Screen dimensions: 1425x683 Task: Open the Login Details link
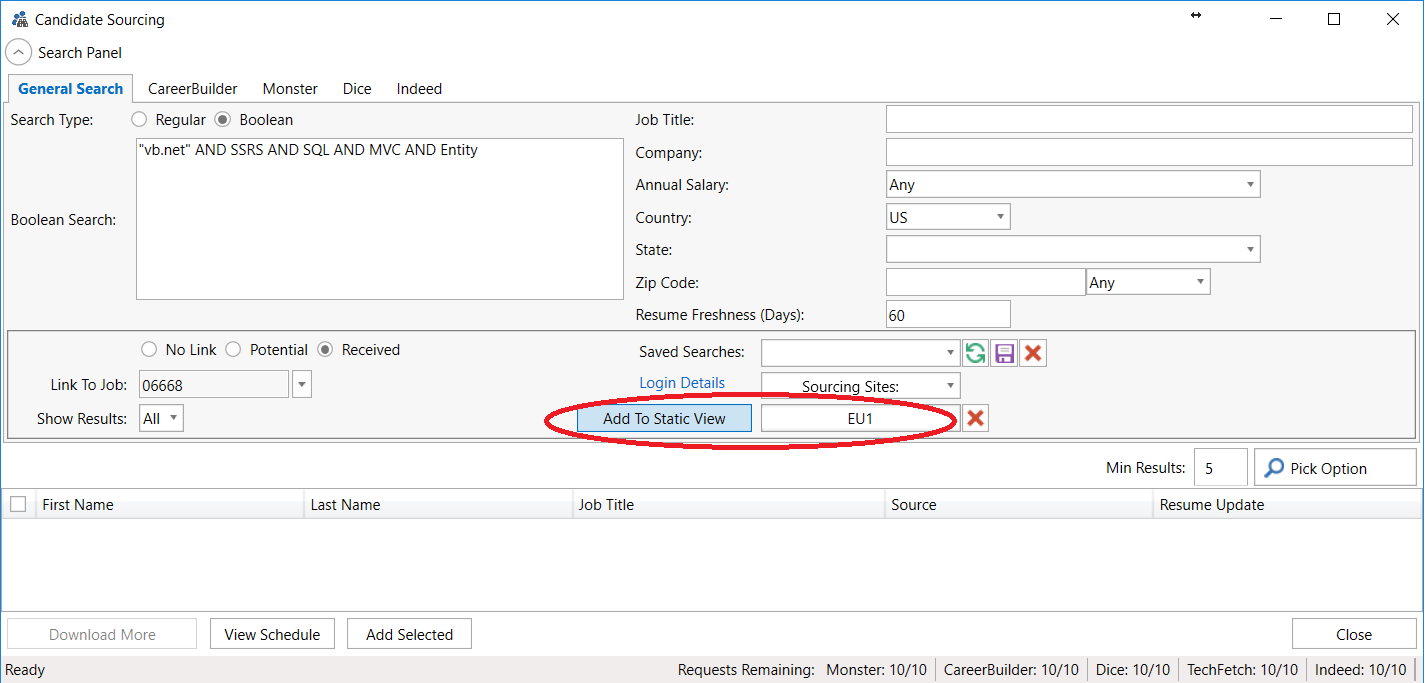pyautogui.click(x=682, y=383)
